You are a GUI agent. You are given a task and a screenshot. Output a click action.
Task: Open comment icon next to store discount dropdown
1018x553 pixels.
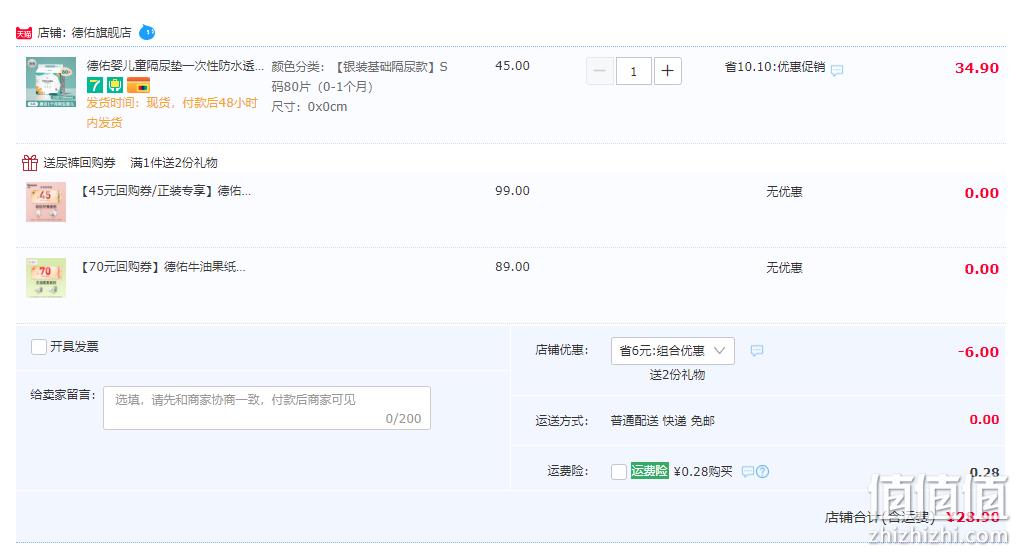tap(756, 350)
